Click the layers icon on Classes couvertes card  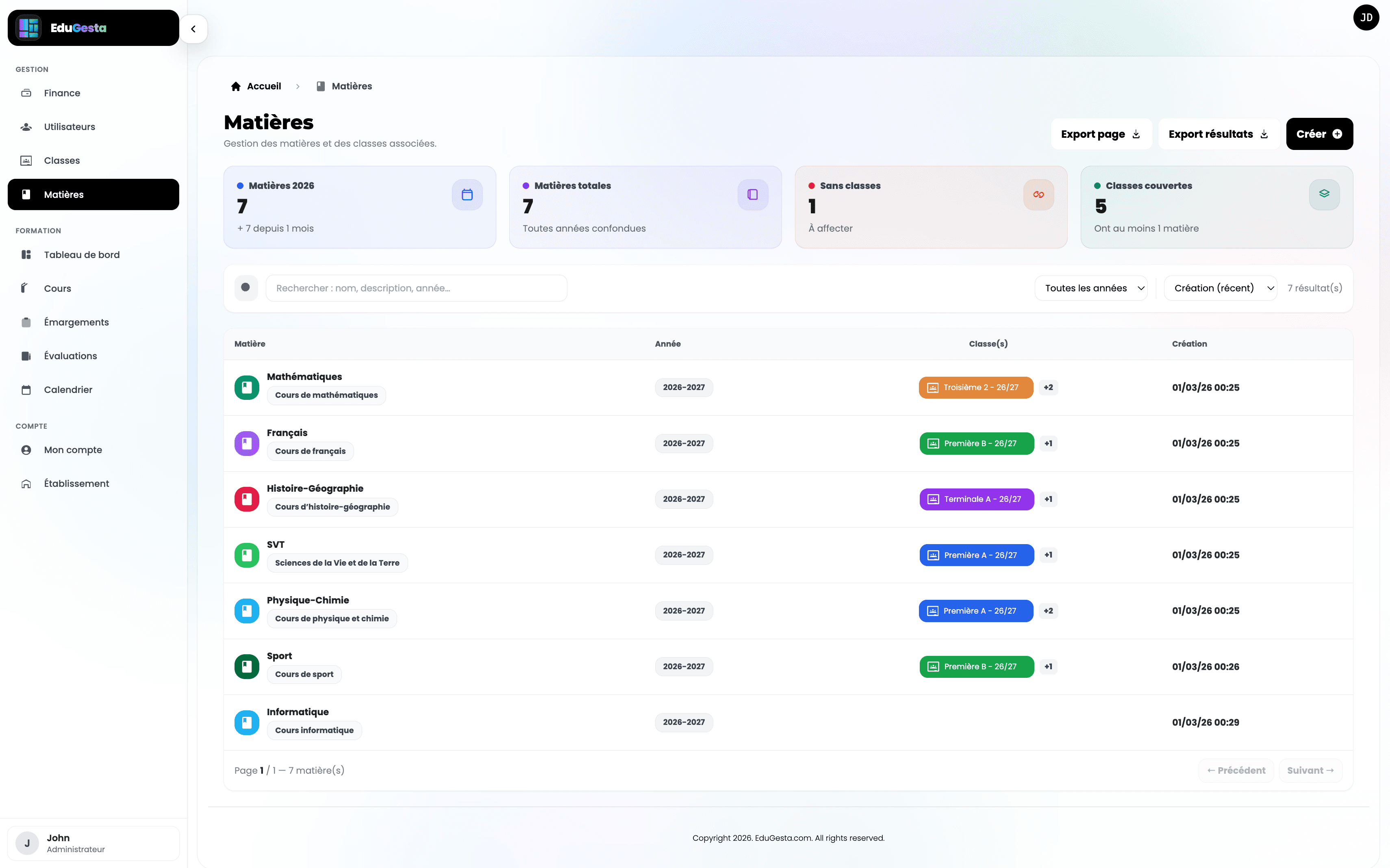[1324, 195]
